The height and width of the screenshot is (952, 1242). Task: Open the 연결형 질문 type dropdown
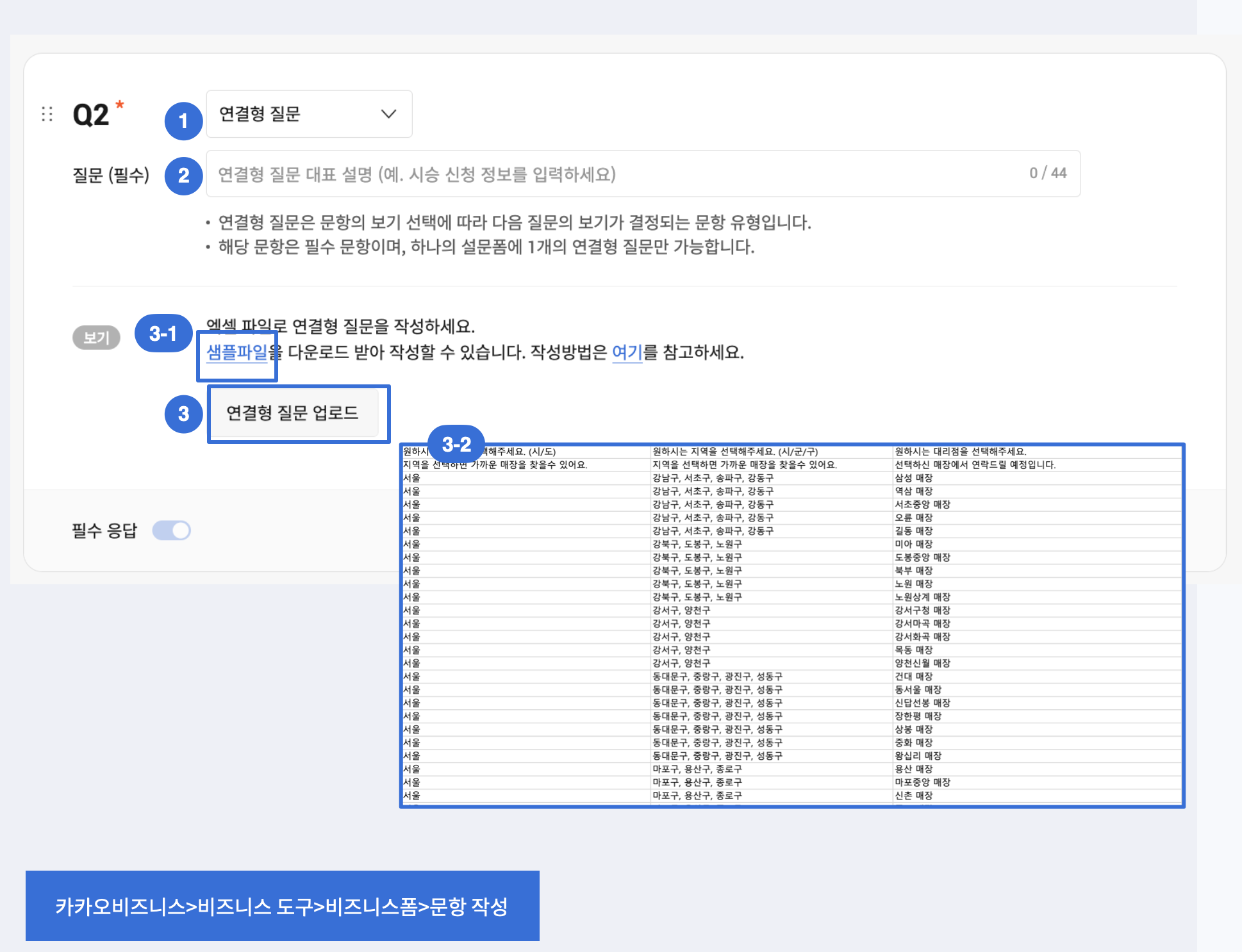click(x=309, y=114)
